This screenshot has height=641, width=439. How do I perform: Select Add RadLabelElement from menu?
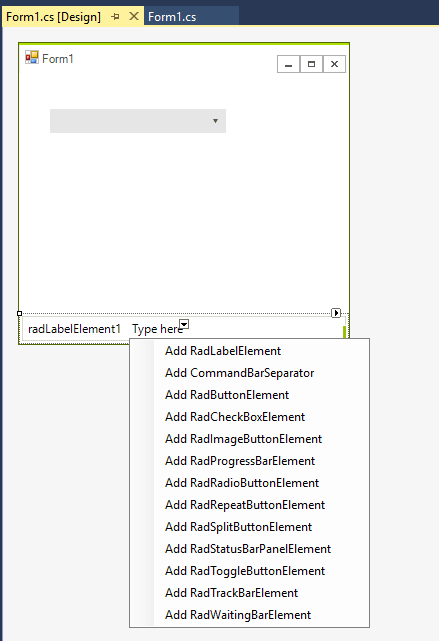point(249,351)
